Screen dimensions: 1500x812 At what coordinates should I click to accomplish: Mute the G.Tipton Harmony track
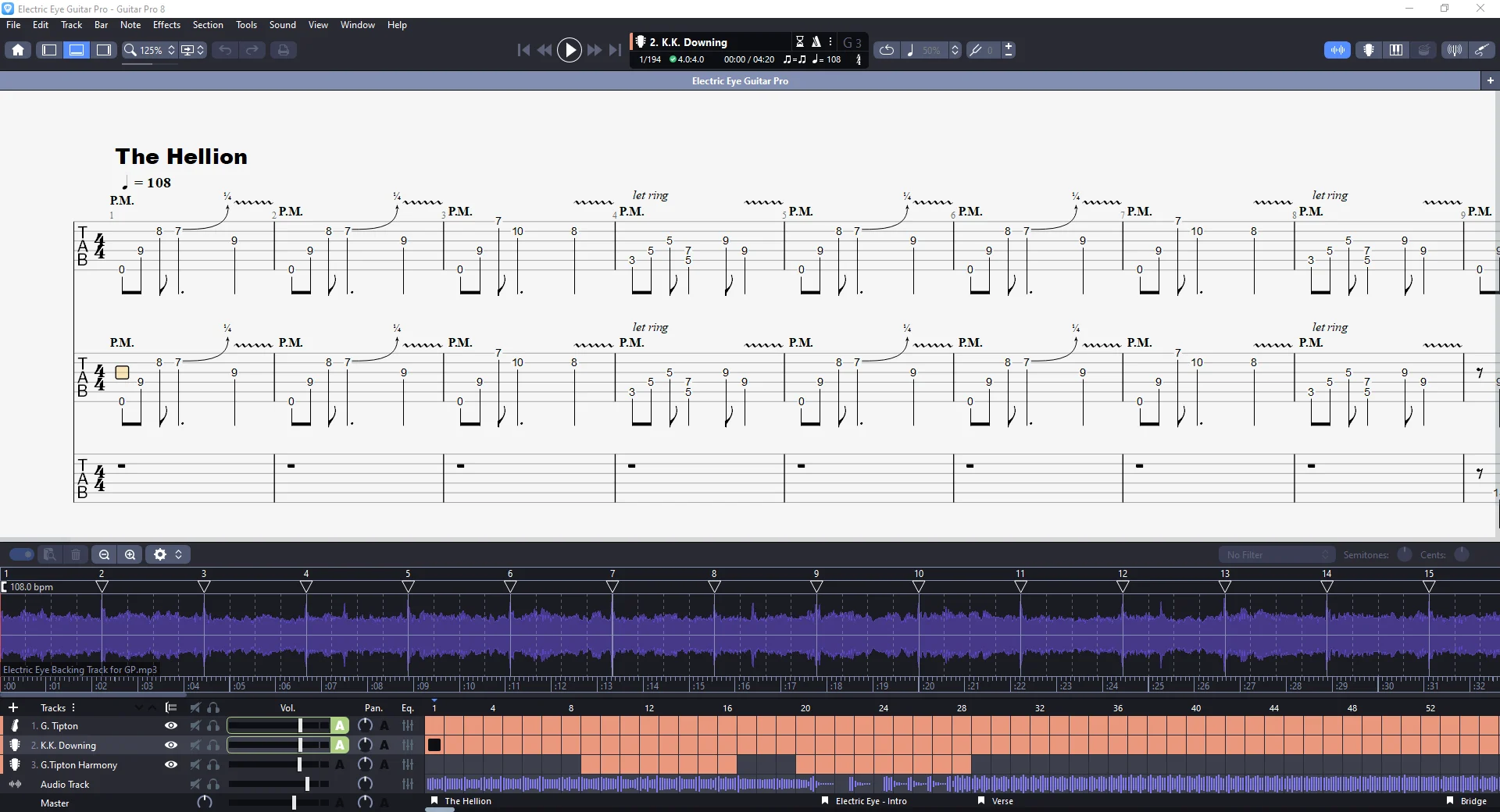tap(195, 764)
